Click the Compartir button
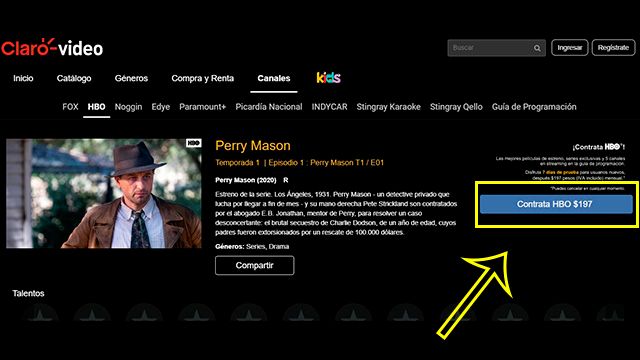The width and height of the screenshot is (640, 360). click(255, 265)
